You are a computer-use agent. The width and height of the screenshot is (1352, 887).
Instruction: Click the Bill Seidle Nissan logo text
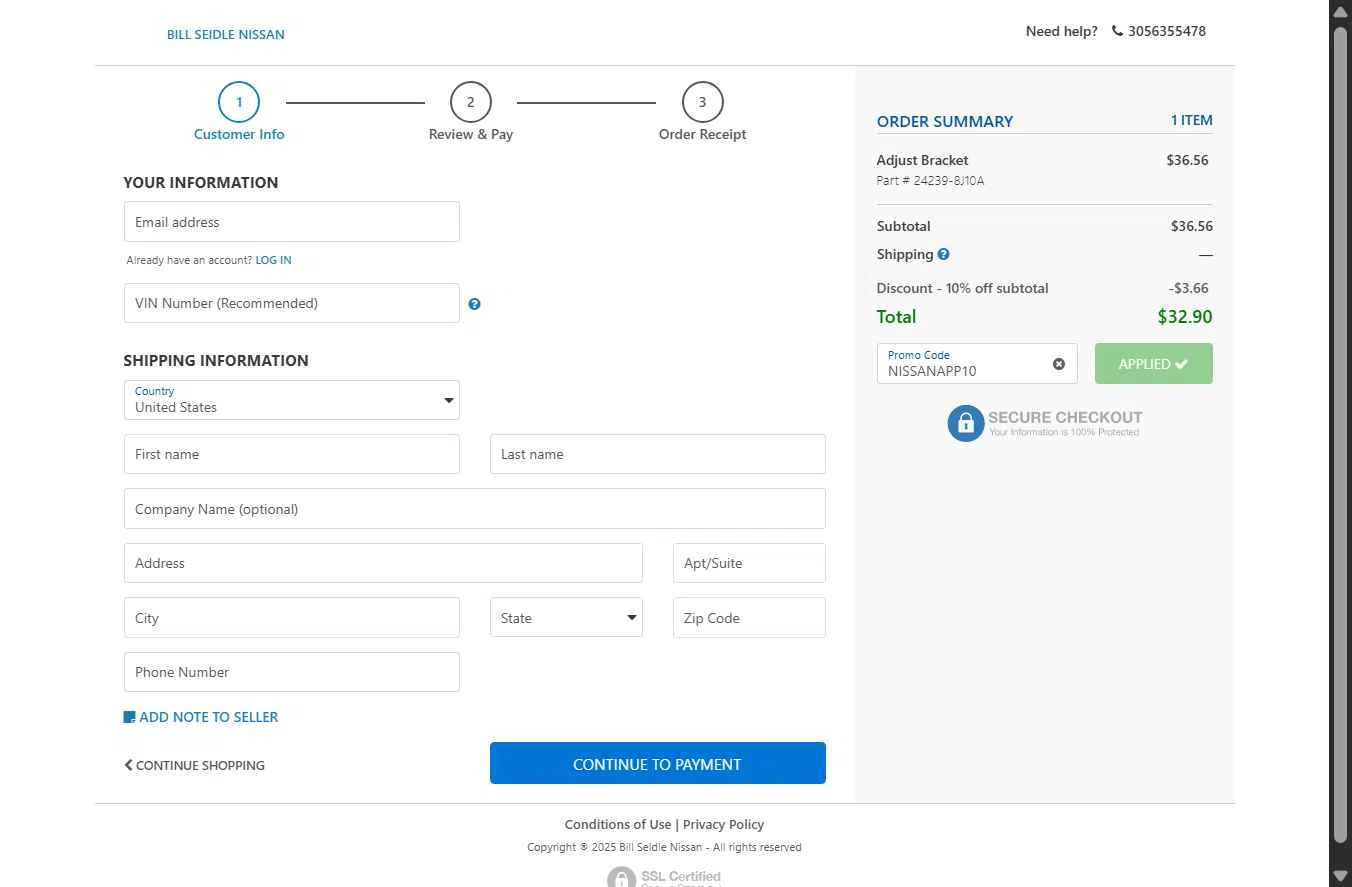226,34
